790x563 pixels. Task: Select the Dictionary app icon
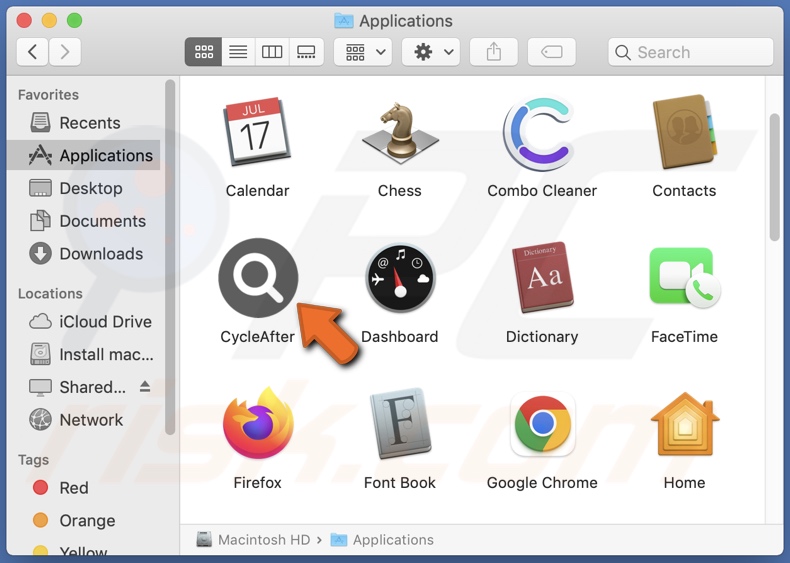pos(542,277)
